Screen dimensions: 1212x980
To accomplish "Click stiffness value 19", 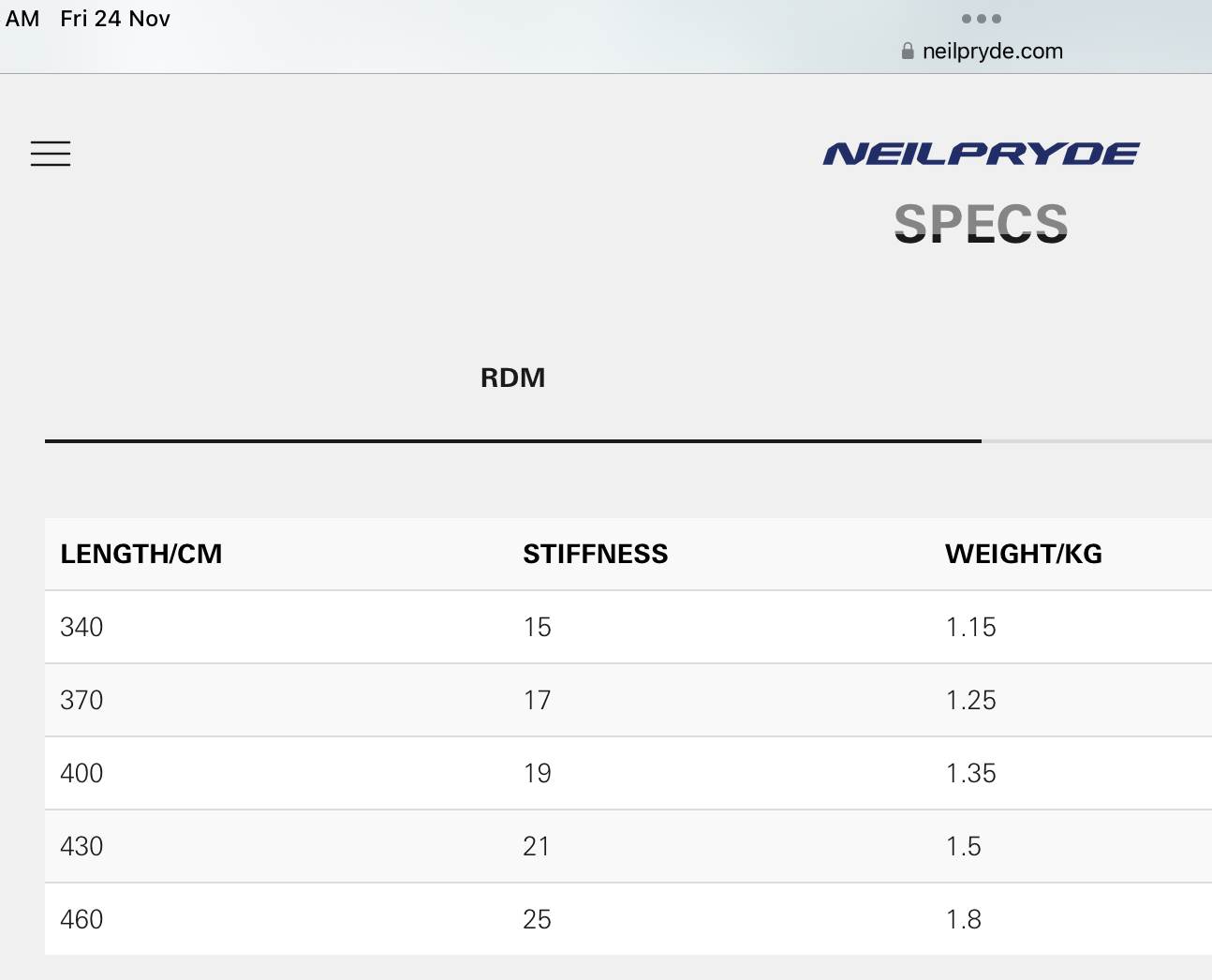I will (x=537, y=773).
